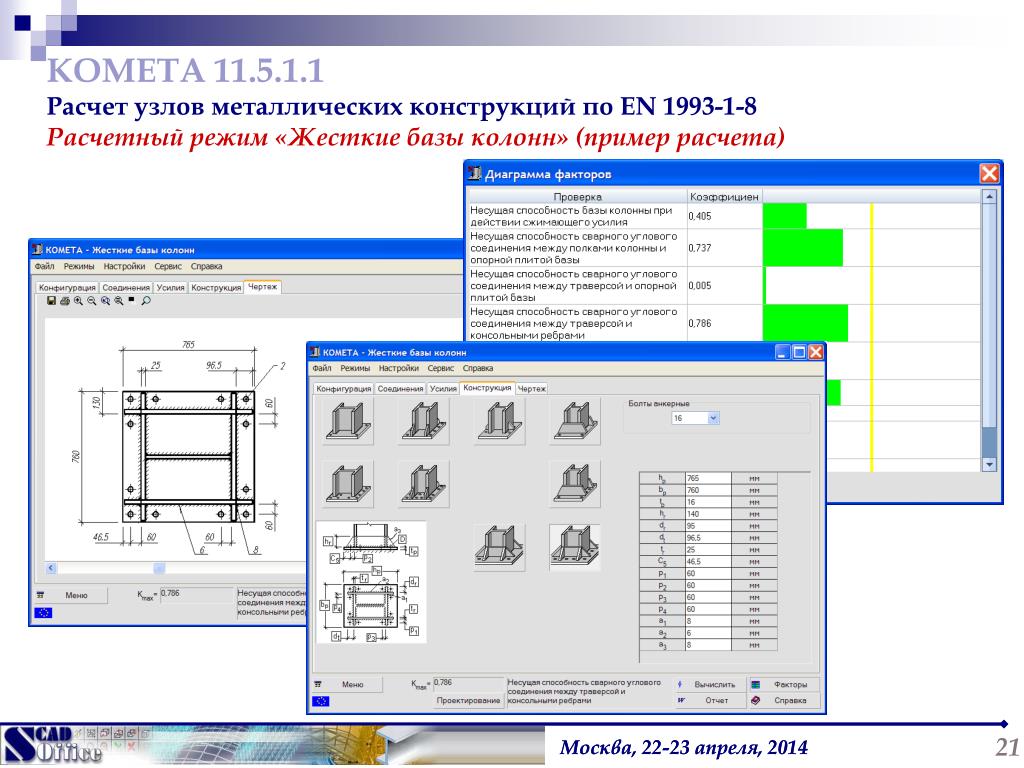The width and height of the screenshot is (1024, 768).
Task: Click scroll-down arrow in Диаграмма факторов
Action: tap(989, 464)
